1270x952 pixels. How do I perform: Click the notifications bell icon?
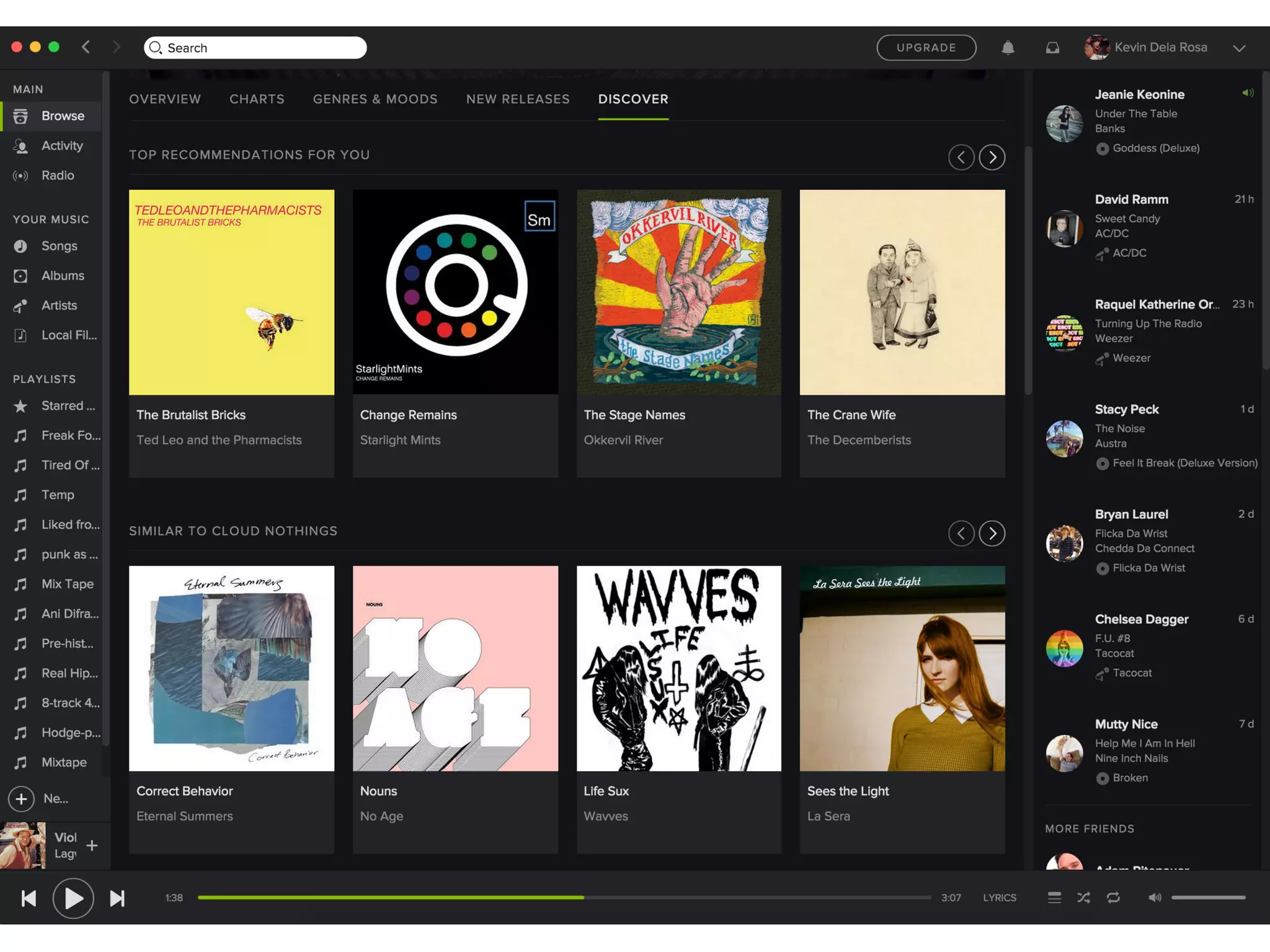pyautogui.click(x=1008, y=48)
